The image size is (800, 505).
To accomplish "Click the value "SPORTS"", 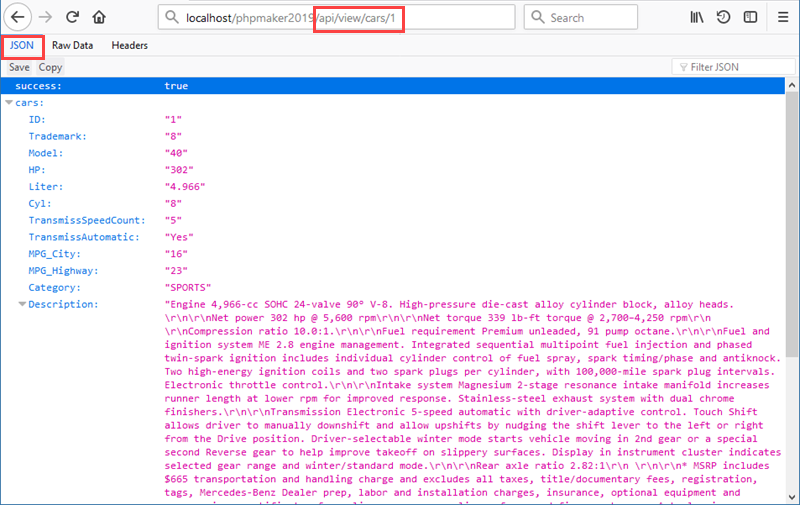I will tap(188, 288).
